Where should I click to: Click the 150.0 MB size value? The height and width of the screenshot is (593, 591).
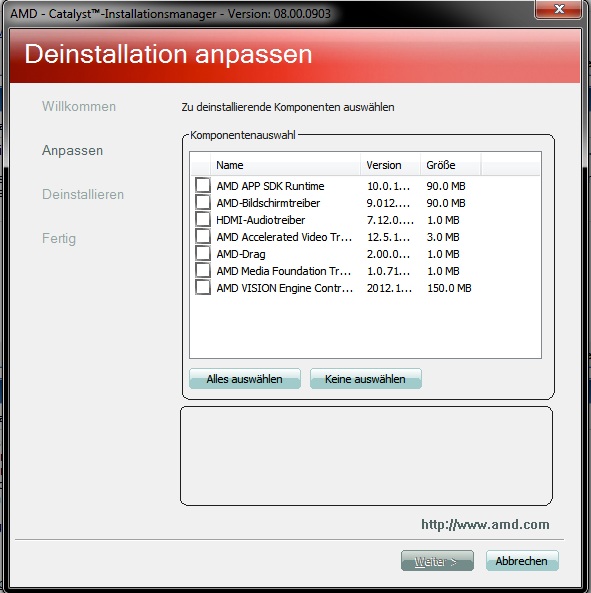pos(449,288)
